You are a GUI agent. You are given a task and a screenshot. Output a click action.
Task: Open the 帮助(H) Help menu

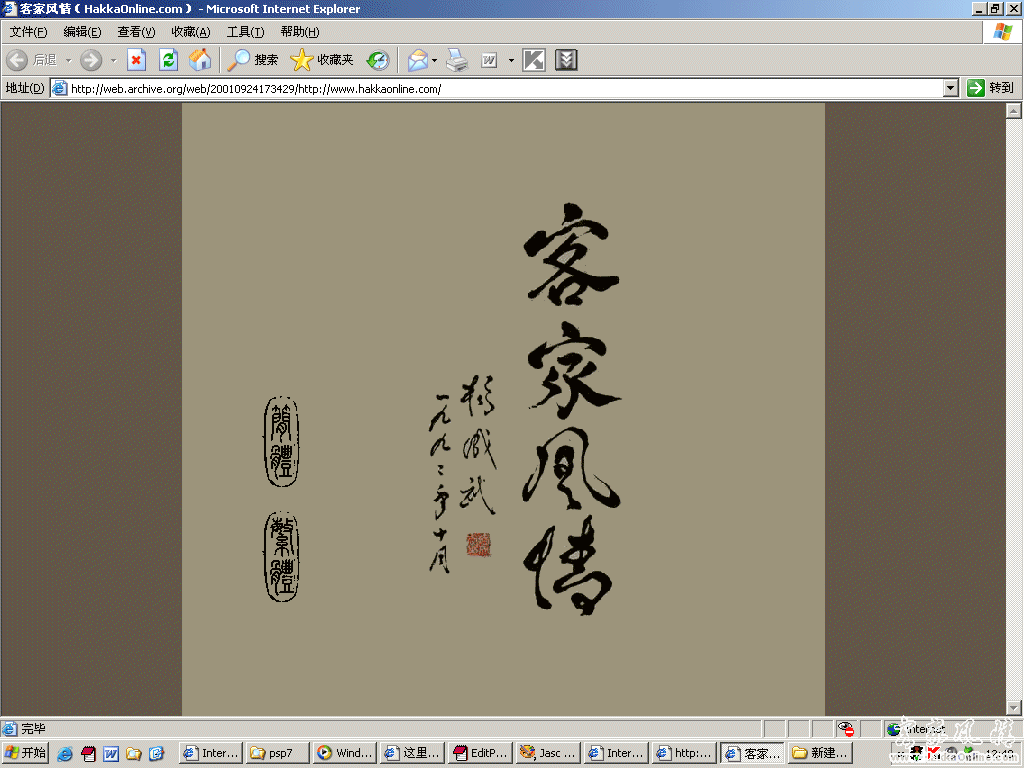[300, 32]
